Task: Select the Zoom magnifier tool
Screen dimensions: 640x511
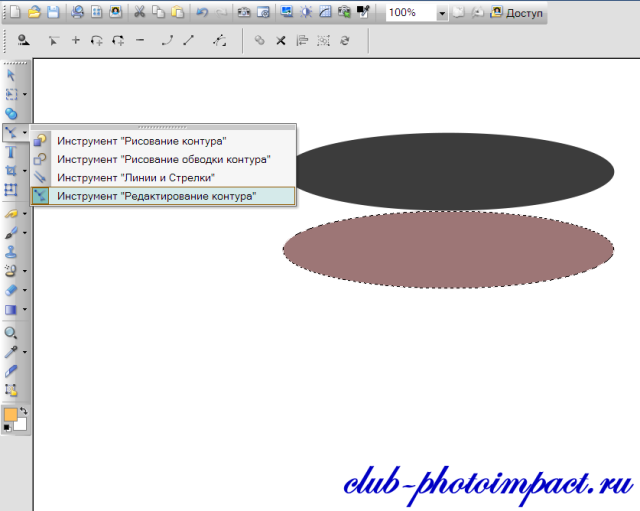Action: click(x=11, y=333)
